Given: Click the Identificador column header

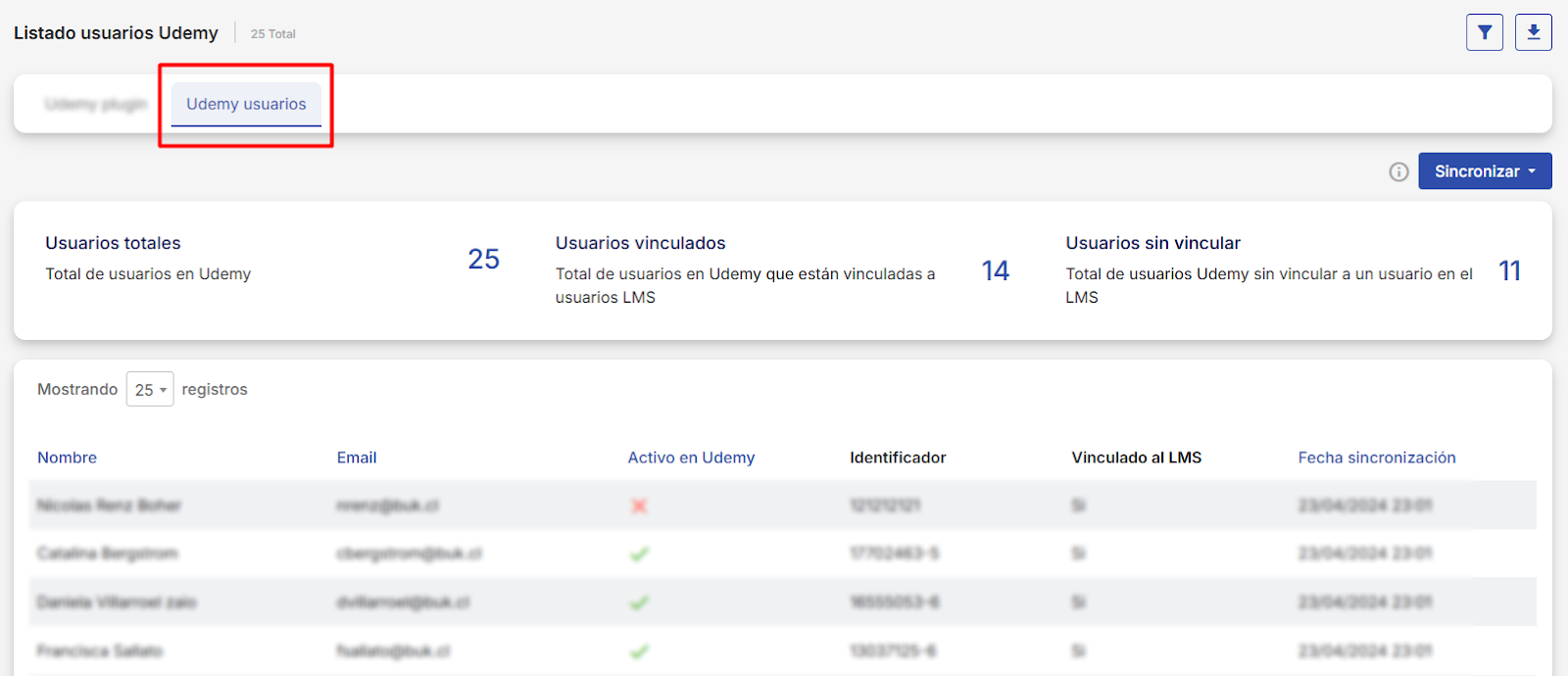Looking at the screenshot, I should [898, 458].
